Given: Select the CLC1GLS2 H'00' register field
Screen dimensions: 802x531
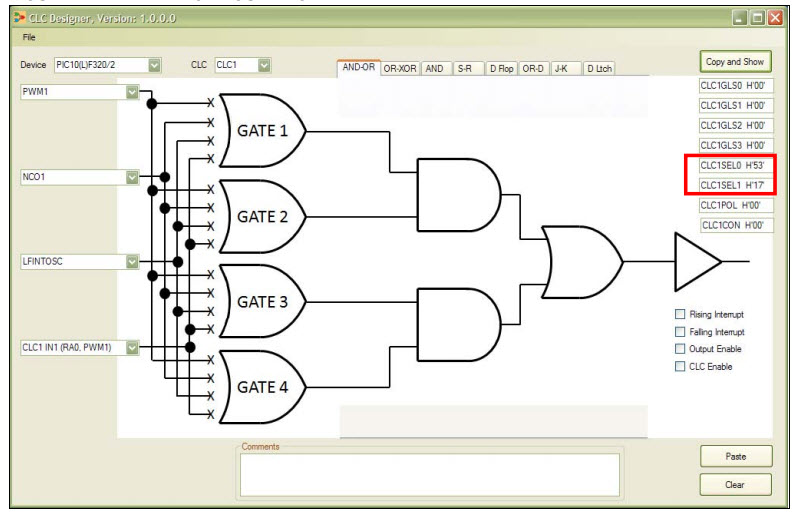Looking at the screenshot, I should pyautogui.click(x=736, y=125).
